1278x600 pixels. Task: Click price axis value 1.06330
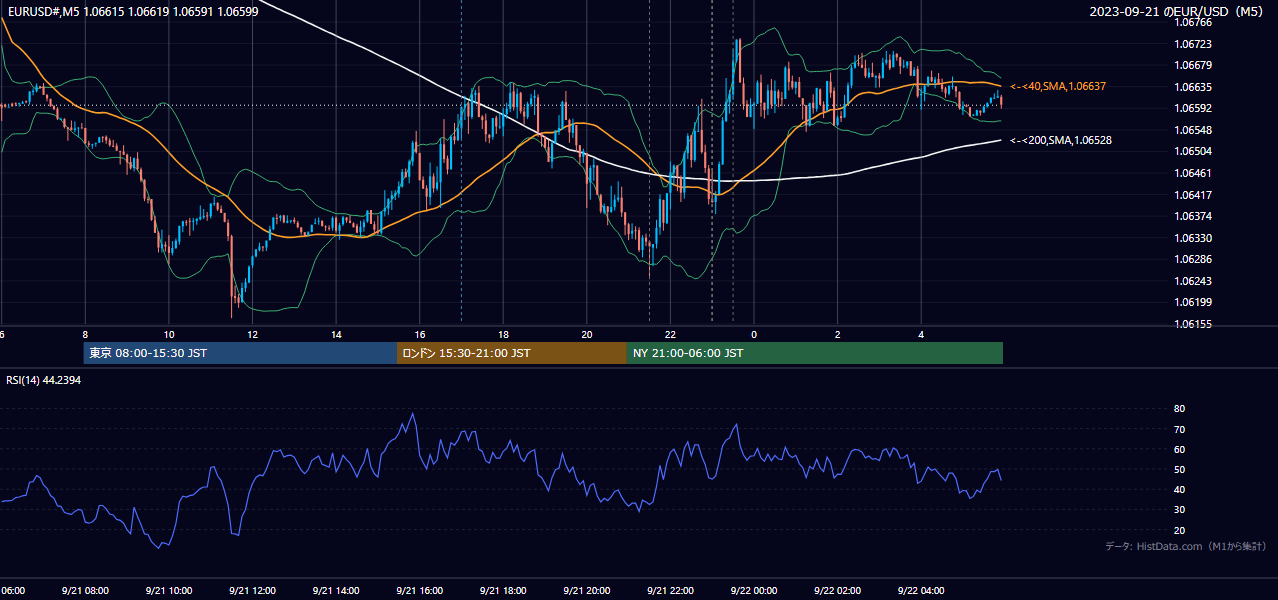(1192, 238)
